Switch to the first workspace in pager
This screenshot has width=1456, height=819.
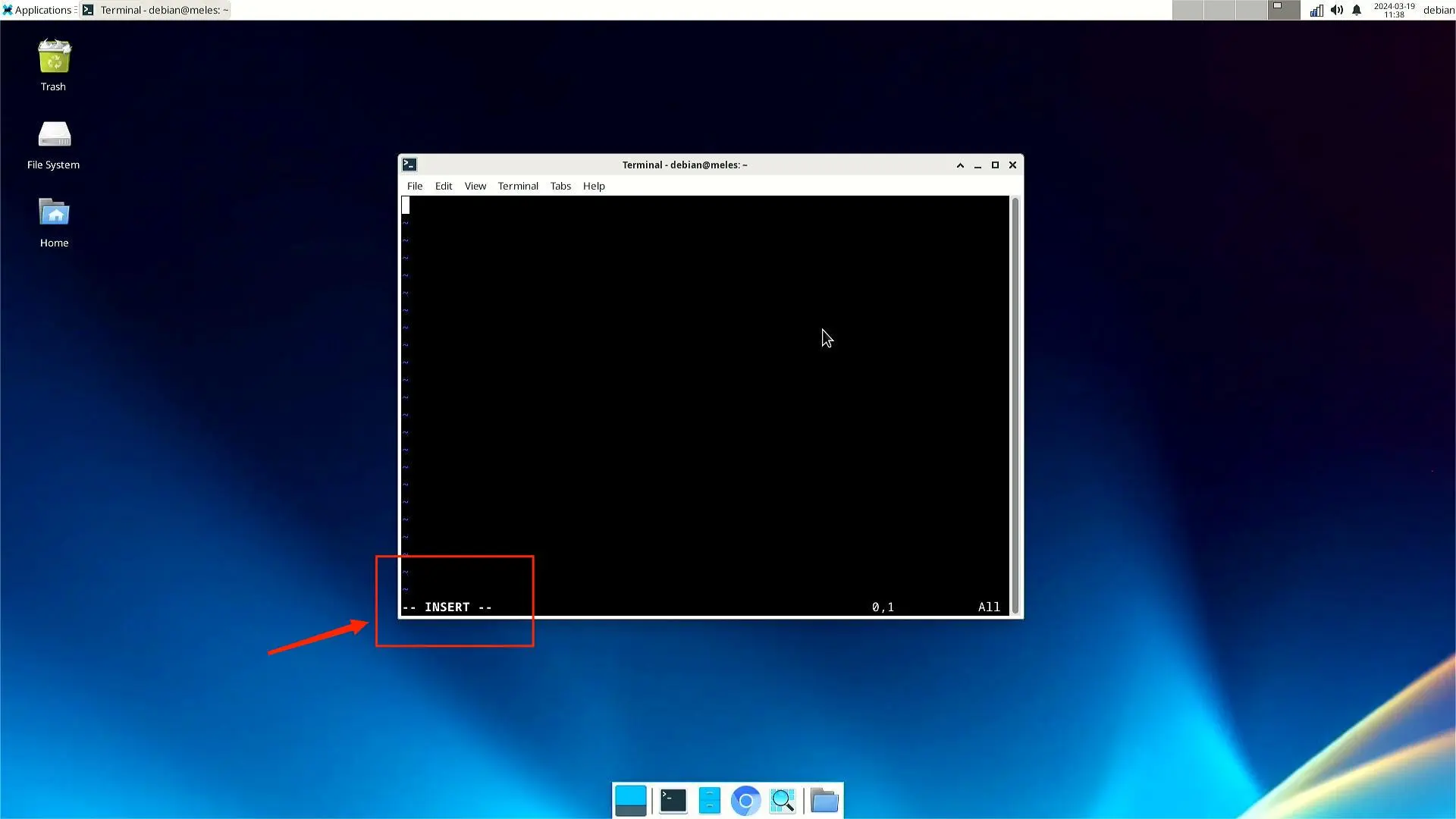[1188, 10]
